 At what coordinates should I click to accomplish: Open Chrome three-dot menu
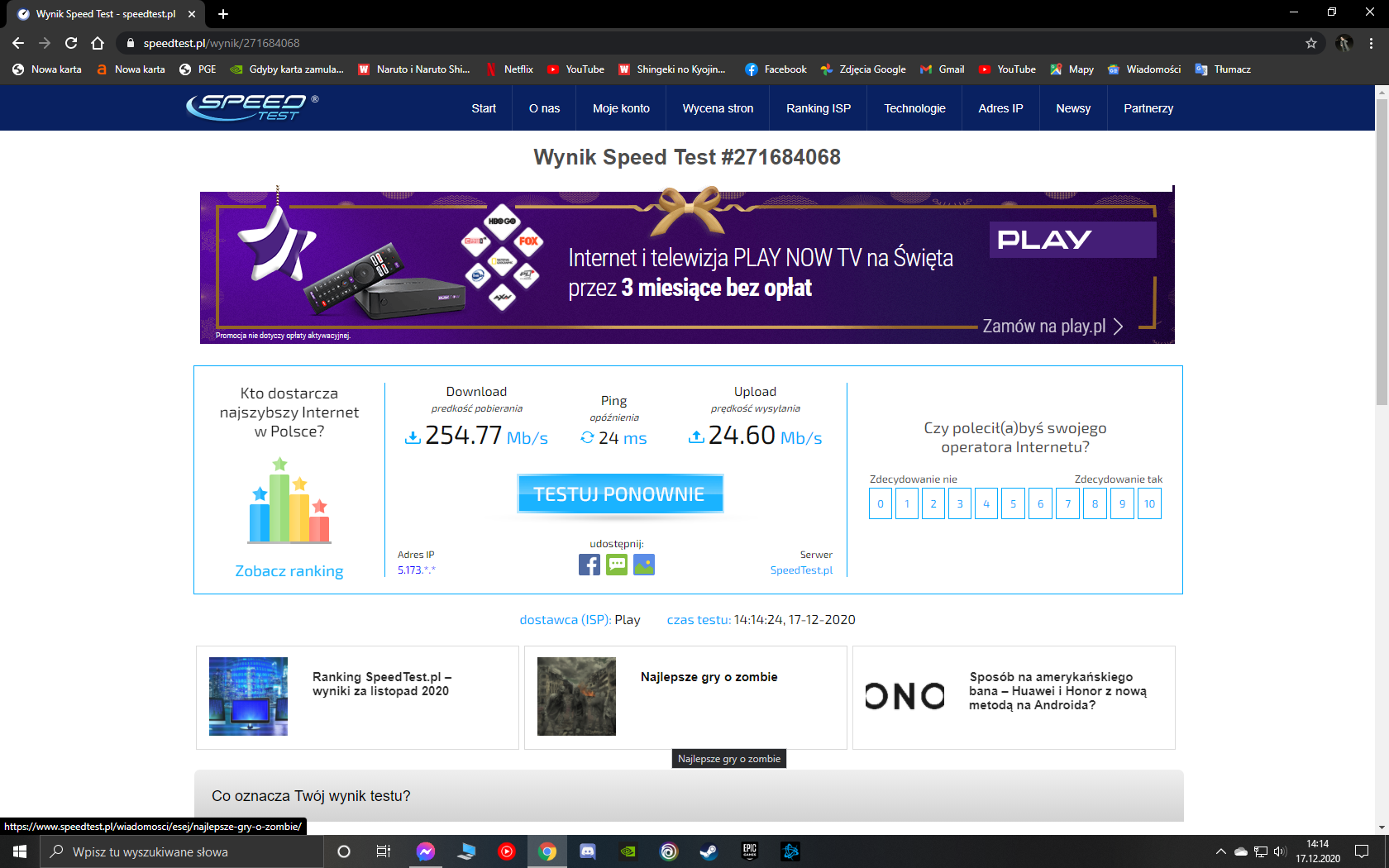1372,43
